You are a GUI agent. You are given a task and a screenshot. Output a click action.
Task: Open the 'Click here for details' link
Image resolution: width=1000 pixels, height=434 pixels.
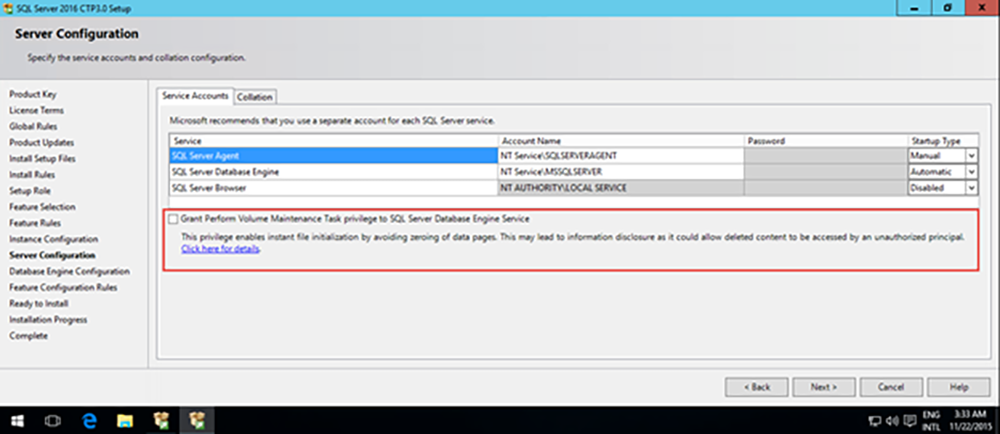click(221, 249)
